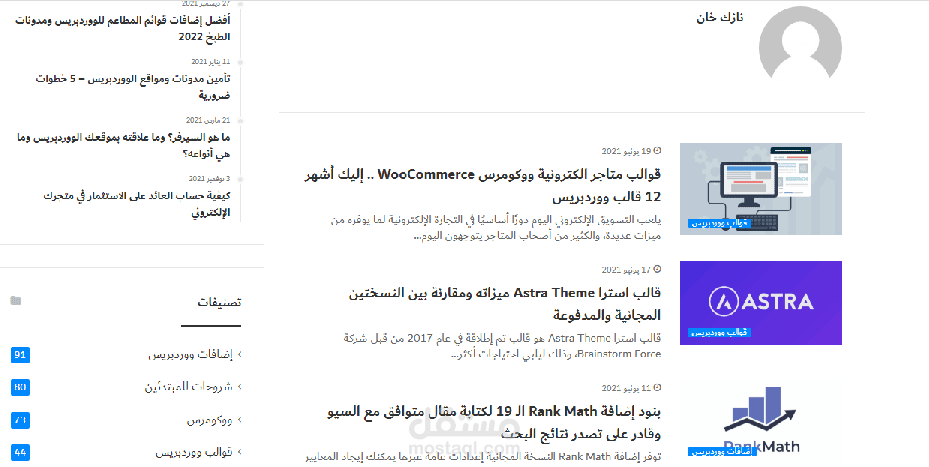The width and height of the screenshot is (929, 467).
Task: Open the ووكومرس category
Action: pyautogui.click(x=209, y=420)
